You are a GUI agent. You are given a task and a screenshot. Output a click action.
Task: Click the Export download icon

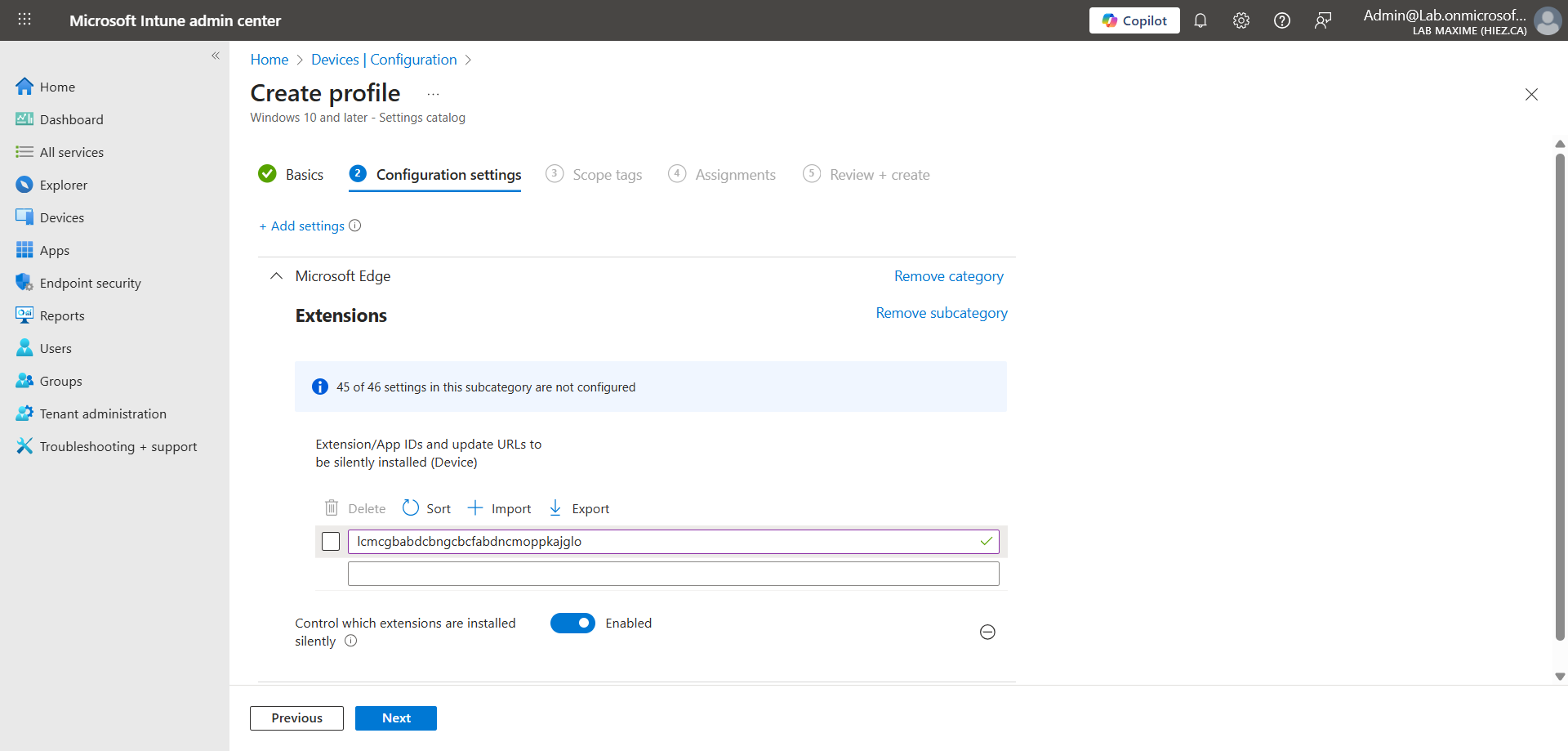[x=555, y=508]
